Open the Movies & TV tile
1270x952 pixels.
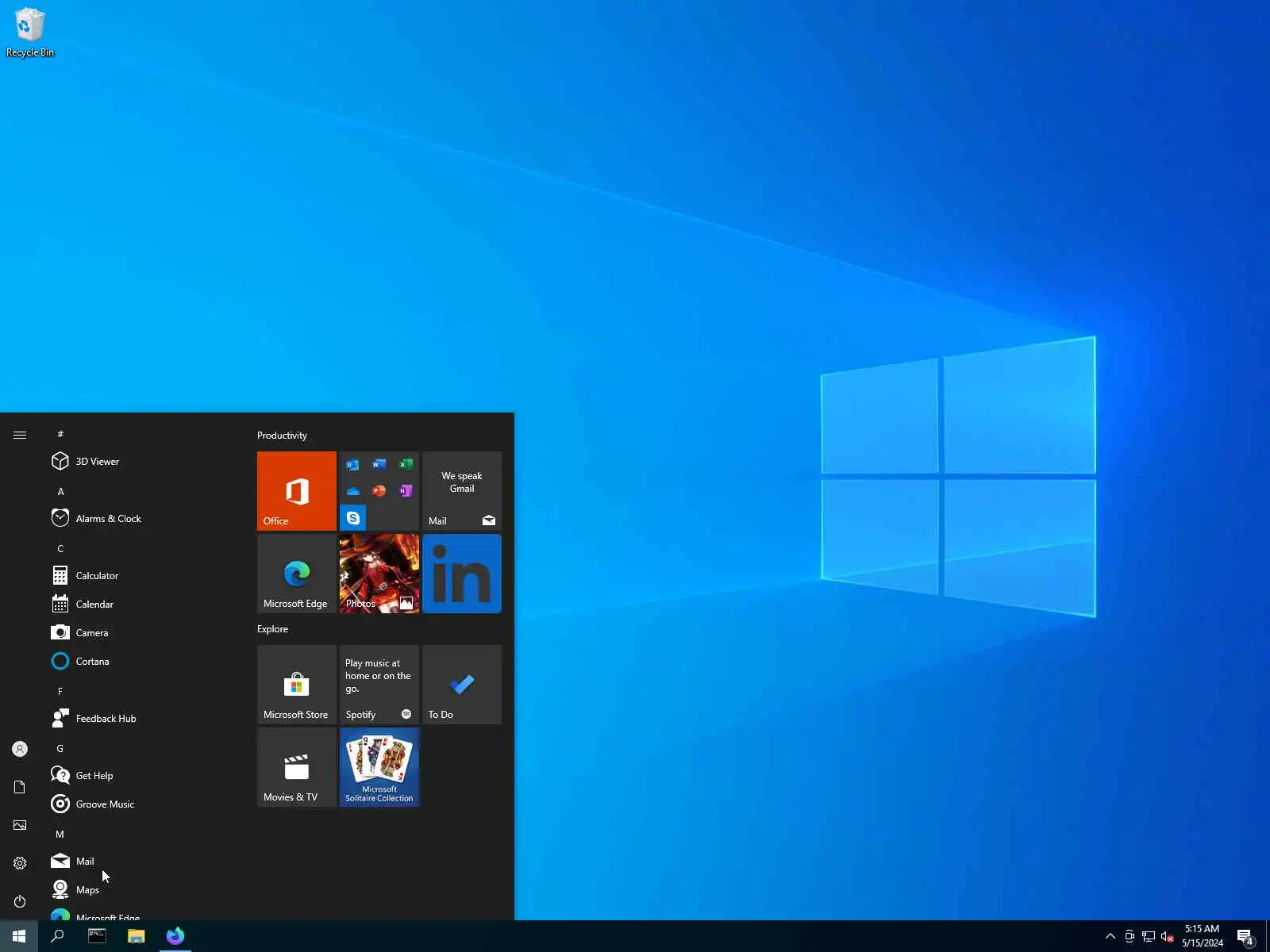pos(297,767)
